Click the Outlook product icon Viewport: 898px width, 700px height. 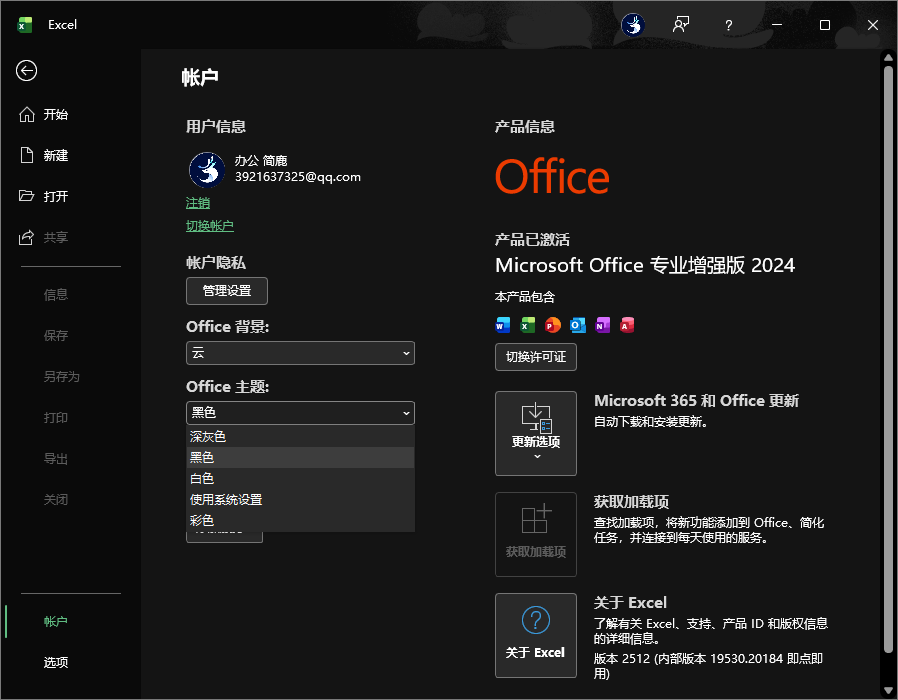577,325
